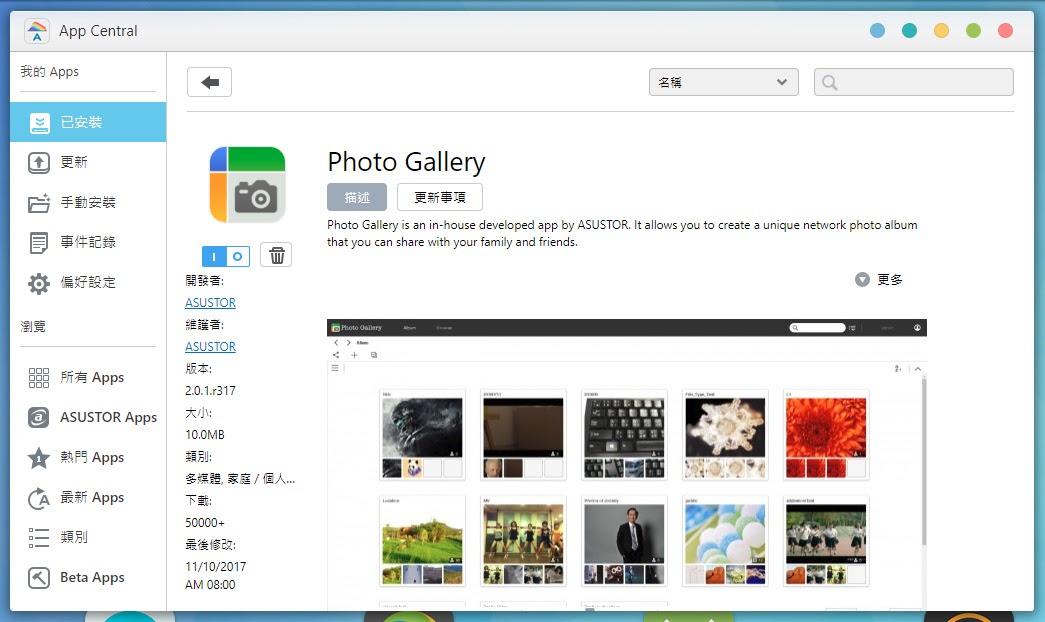This screenshot has height=622, width=1045.
Task: Open 事件記錄 log page
Action: tap(88, 242)
